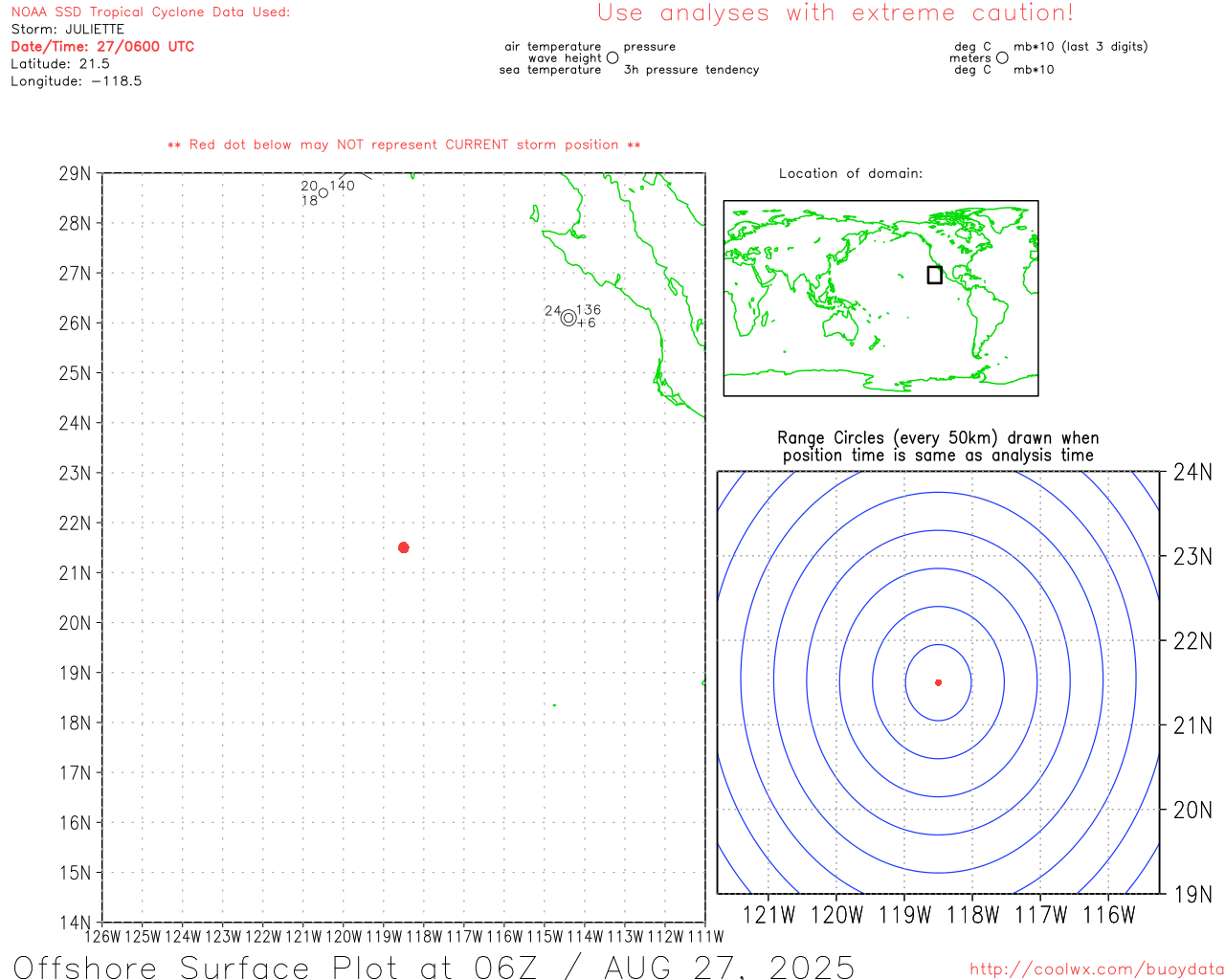The width and height of the screenshot is (1225, 980).
Task: Click 'Use analyses with extreme caution!' warning
Action: click(x=835, y=13)
